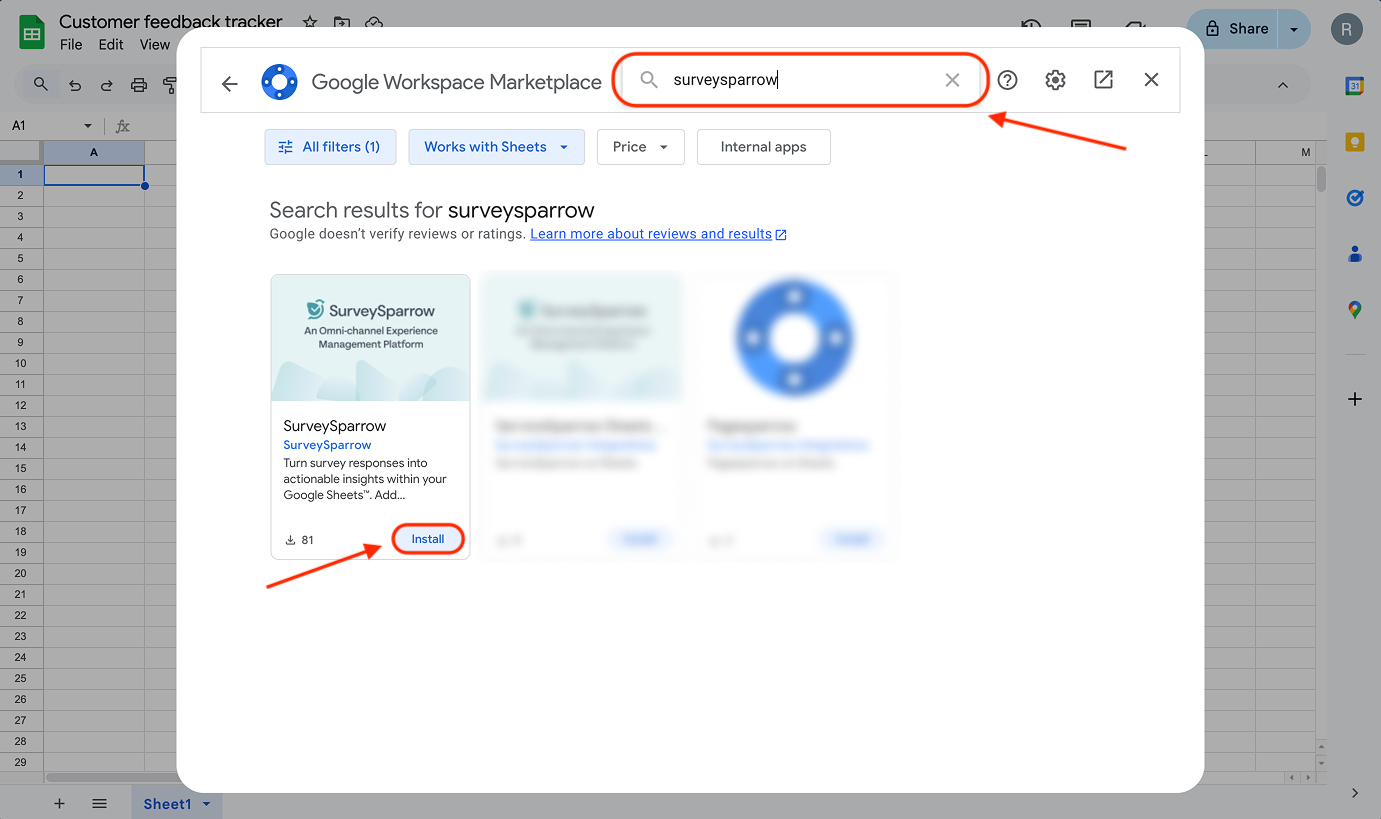This screenshot has height=819, width=1381.
Task: Open the Edit menu
Action: [111, 44]
